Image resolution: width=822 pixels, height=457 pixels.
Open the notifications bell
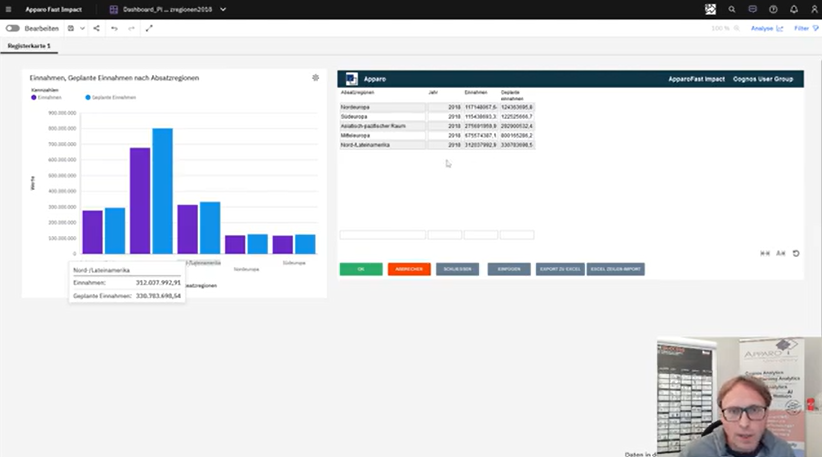793,9
